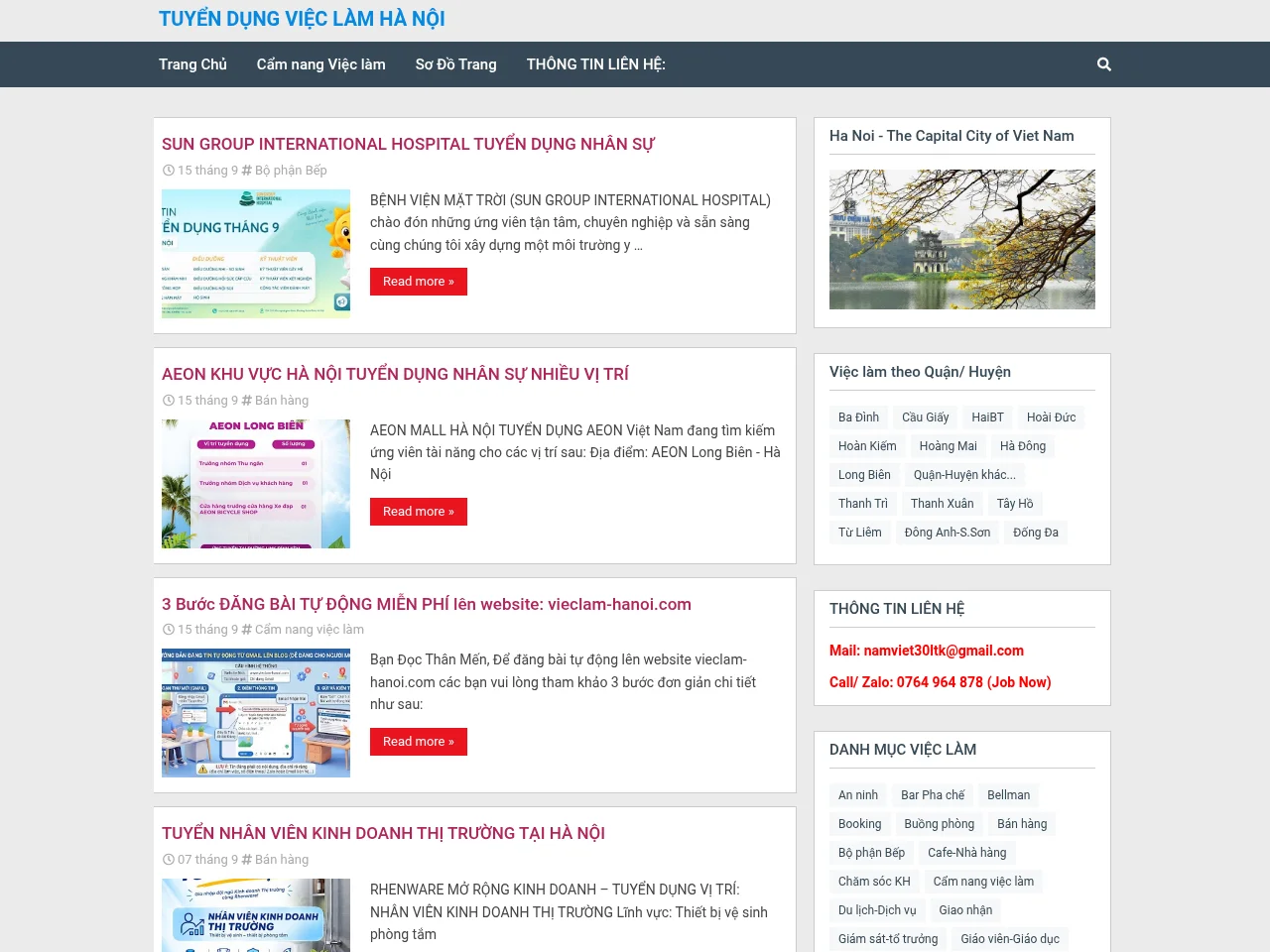The image size is (1270, 952).
Task: Open Du lịch-Dịch vụ job category
Action: tap(877, 910)
